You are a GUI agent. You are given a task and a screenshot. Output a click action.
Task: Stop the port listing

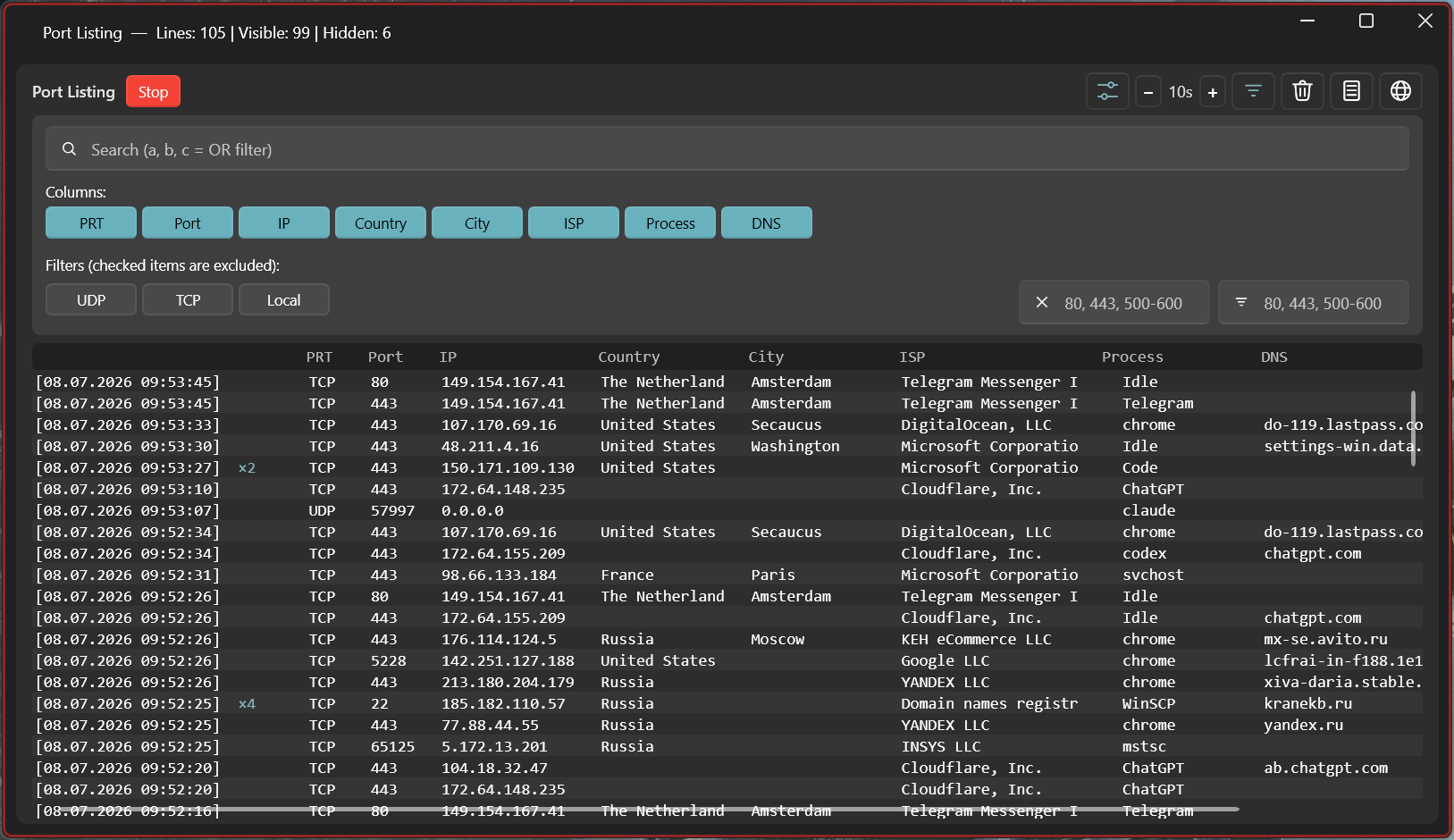point(153,91)
